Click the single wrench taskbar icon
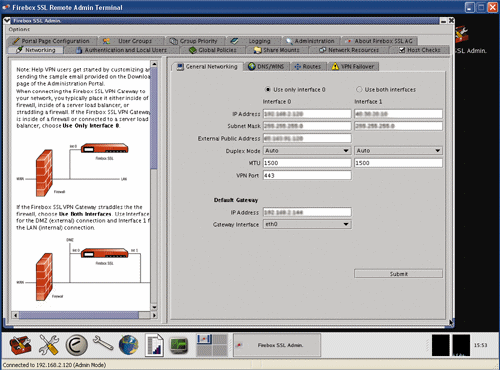The width and height of the screenshot is (500, 370). tap(103, 343)
